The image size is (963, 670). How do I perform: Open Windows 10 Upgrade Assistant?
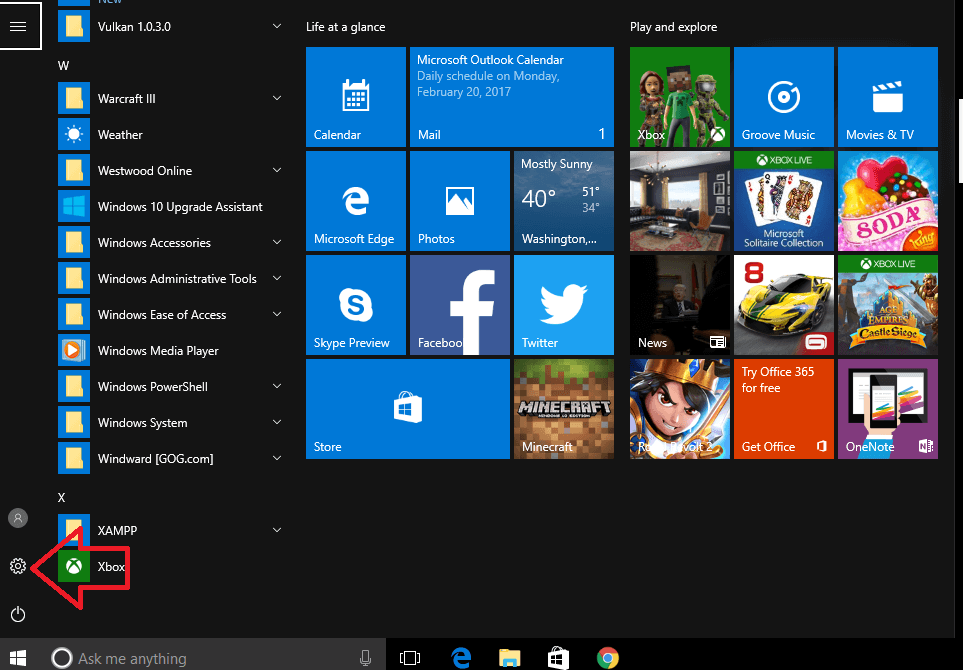170,206
